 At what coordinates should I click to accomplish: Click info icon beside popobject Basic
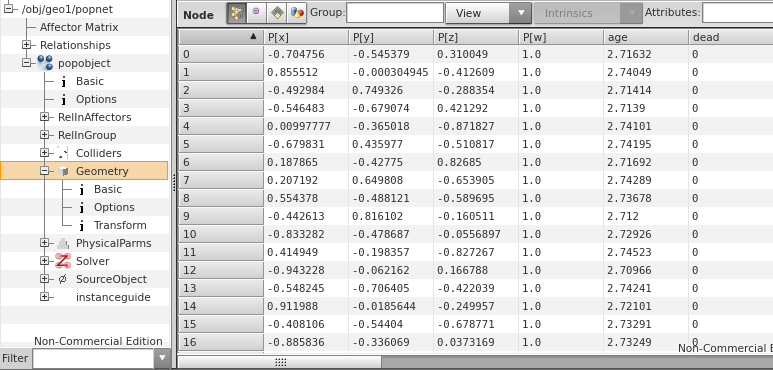tap(63, 81)
